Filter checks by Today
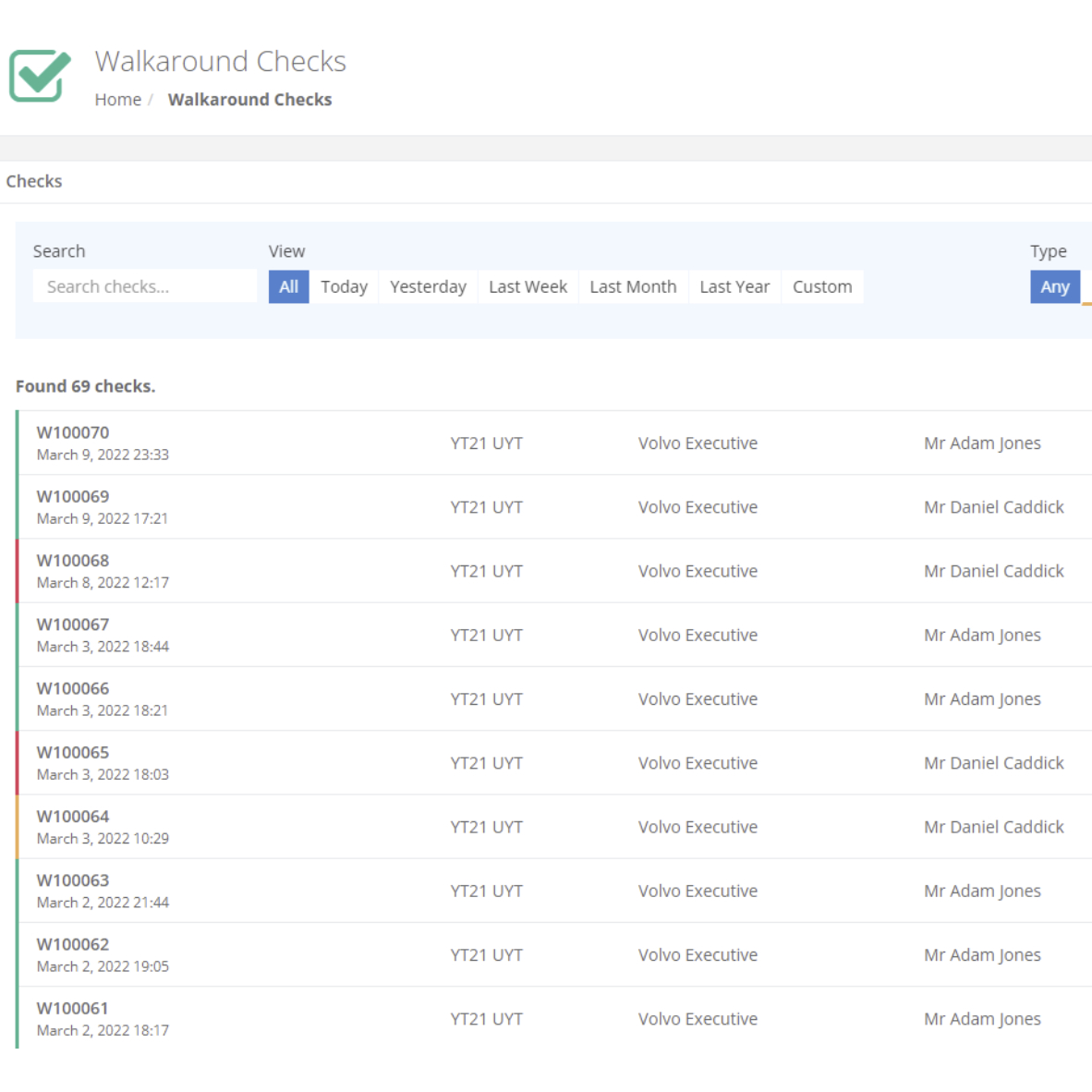The width and height of the screenshot is (1092, 1092). point(344,286)
